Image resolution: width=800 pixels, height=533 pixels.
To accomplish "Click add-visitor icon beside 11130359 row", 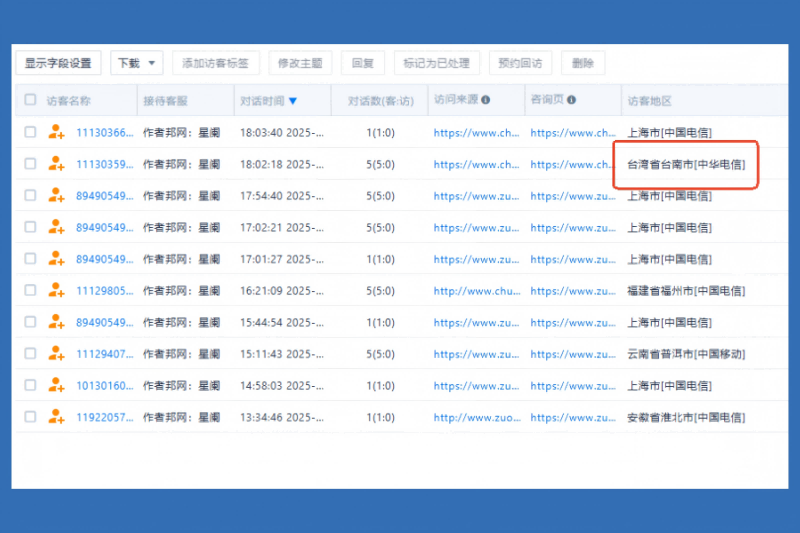I will (x=56, y=164).
